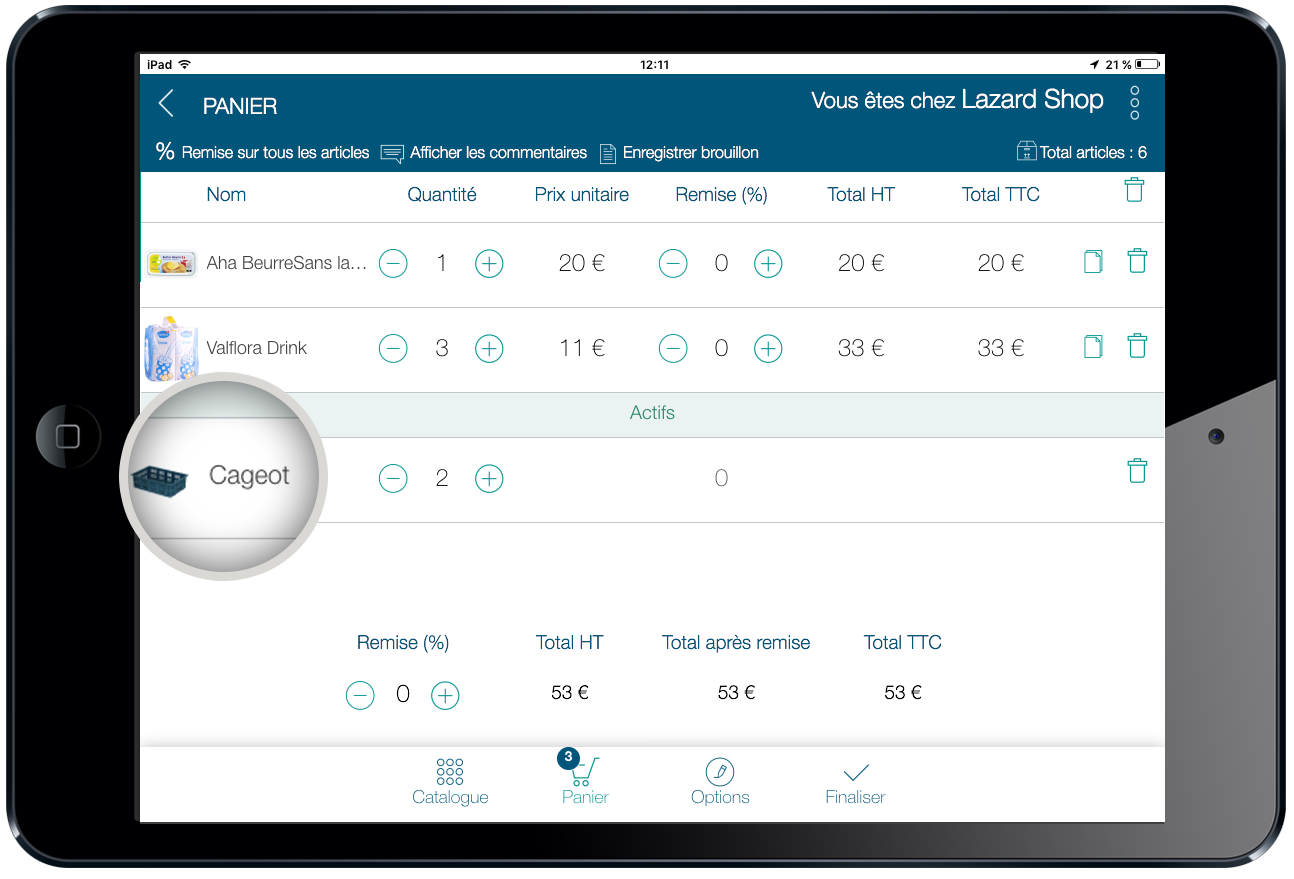Open the note icon for Aha Beurre
This screenshot has width=1294, height=879.
(x=1093, y=262)
